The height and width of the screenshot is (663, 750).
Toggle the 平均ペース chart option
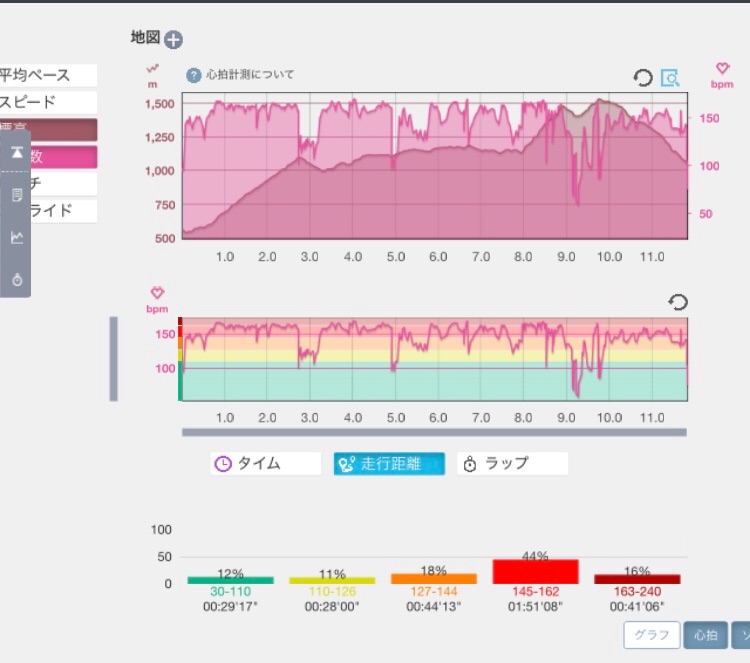pos(48,75)
